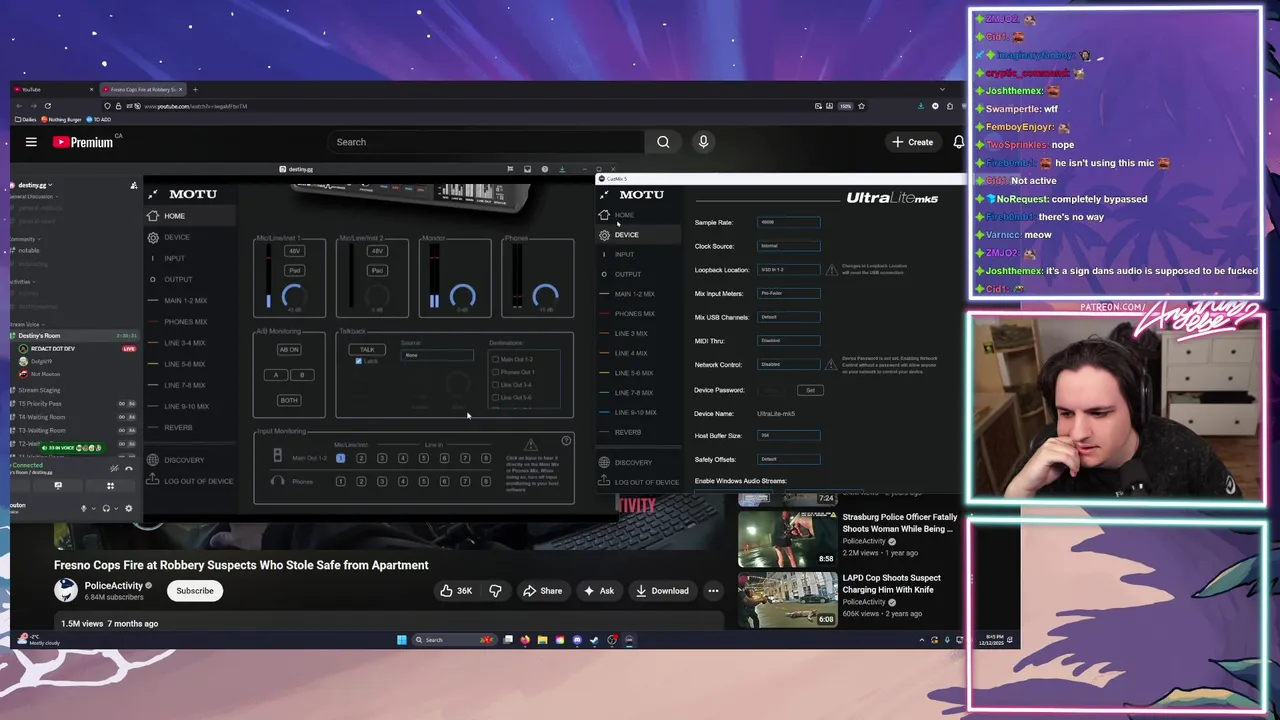Toggle Pad on Mic/Line/Inst 2
This screenshot has width=1280, height=720.
tap(377, 271)
